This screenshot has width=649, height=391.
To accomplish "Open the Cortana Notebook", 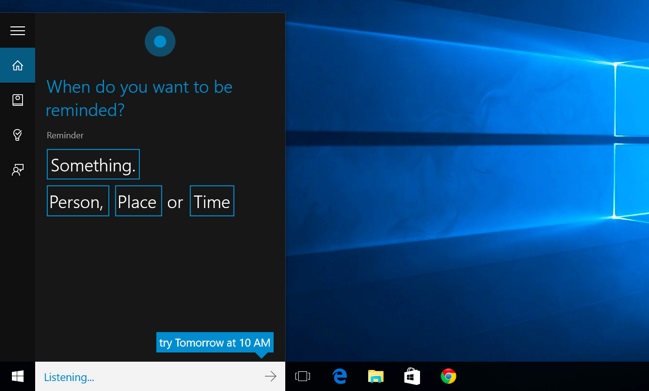I will click(x=17, y=100).
